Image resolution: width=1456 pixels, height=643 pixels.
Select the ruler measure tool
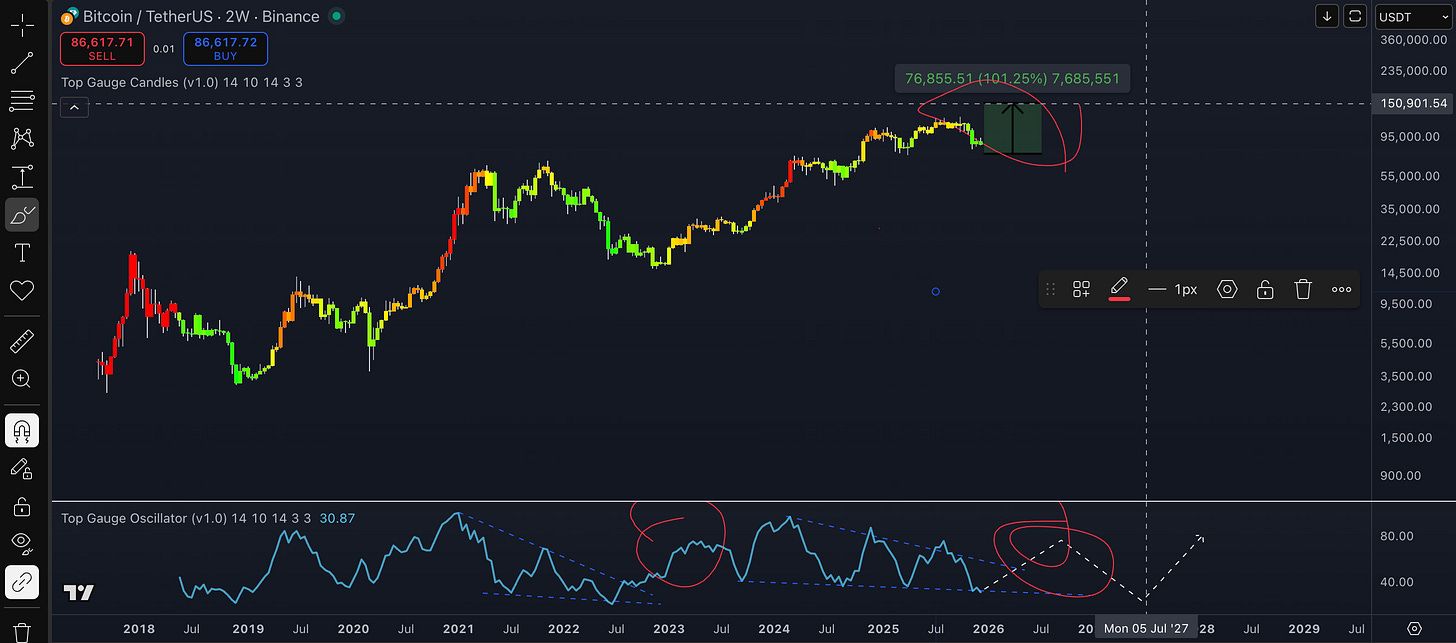[x=22, y=343]
